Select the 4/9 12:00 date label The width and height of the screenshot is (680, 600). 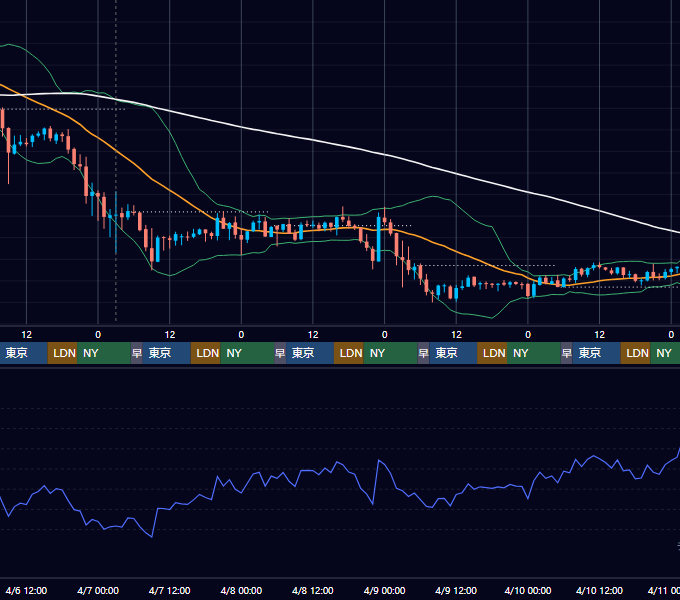456,590
